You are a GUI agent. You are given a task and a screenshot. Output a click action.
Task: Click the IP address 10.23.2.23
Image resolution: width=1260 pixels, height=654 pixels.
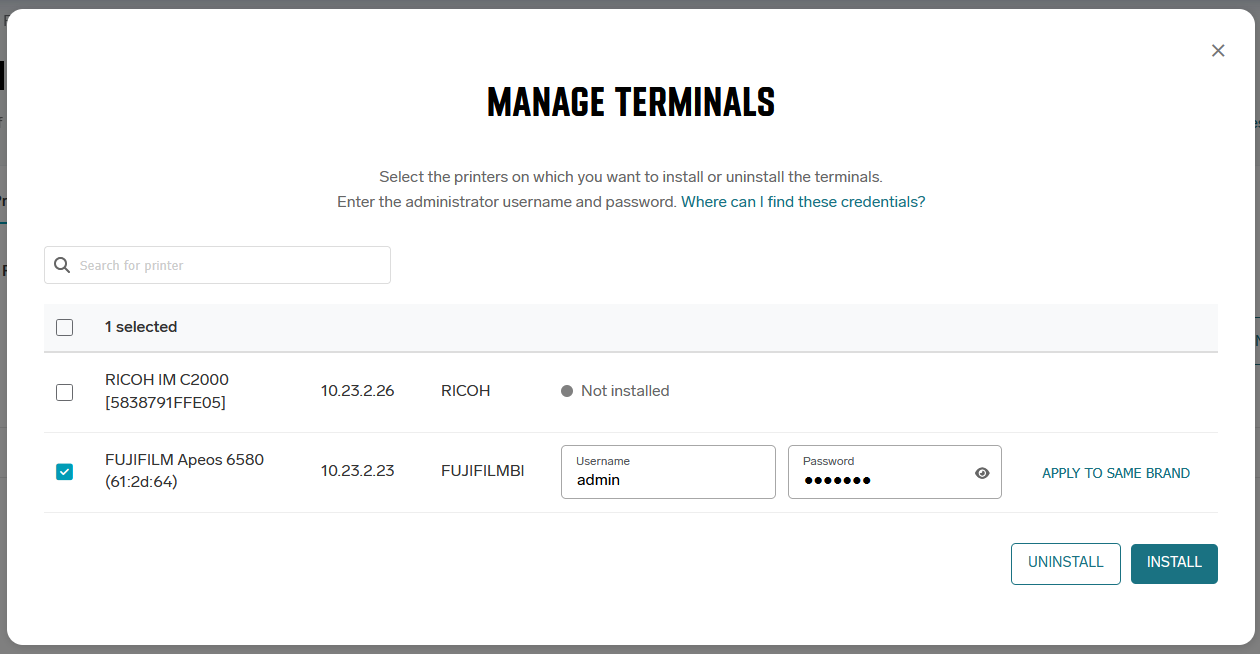357,471
